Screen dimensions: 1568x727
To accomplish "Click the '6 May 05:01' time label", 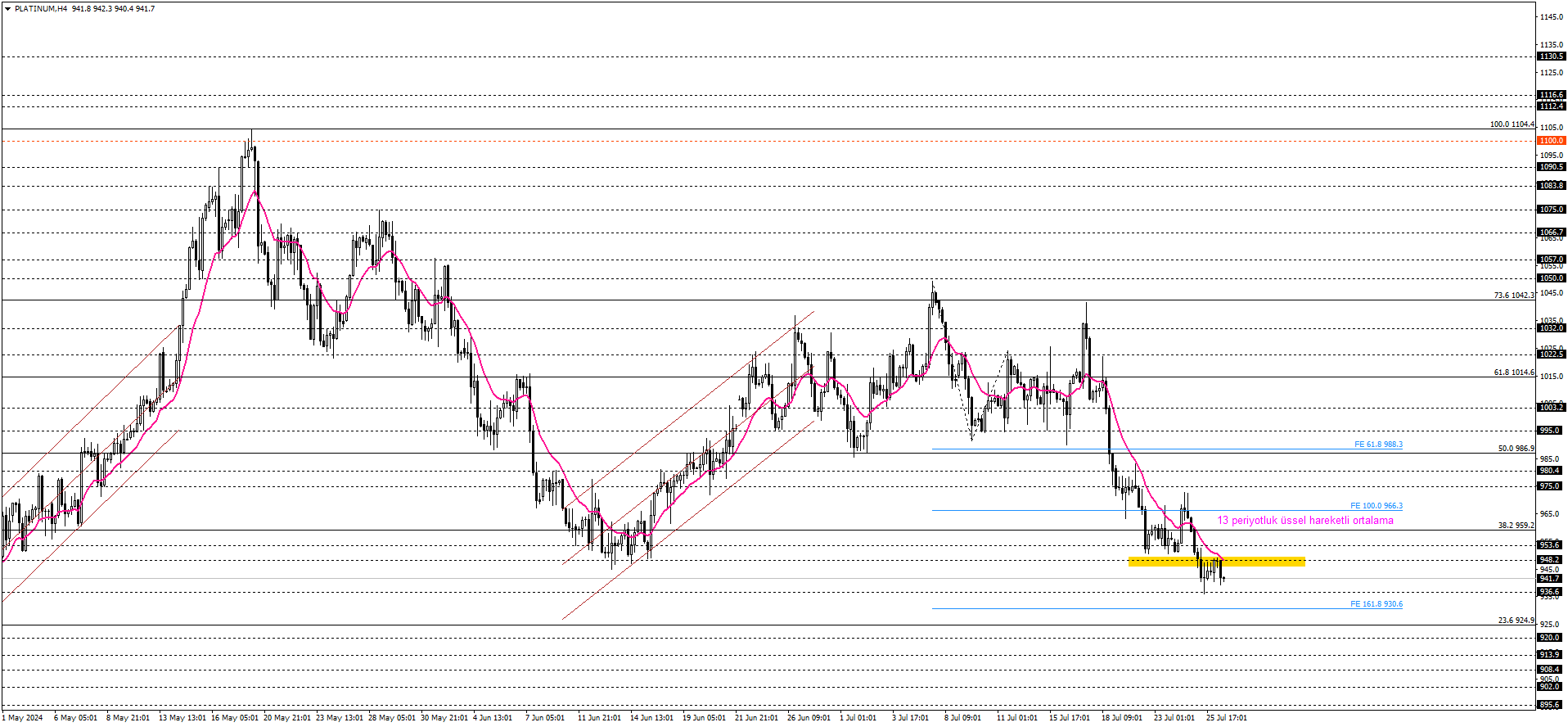I will coord(75,718).
